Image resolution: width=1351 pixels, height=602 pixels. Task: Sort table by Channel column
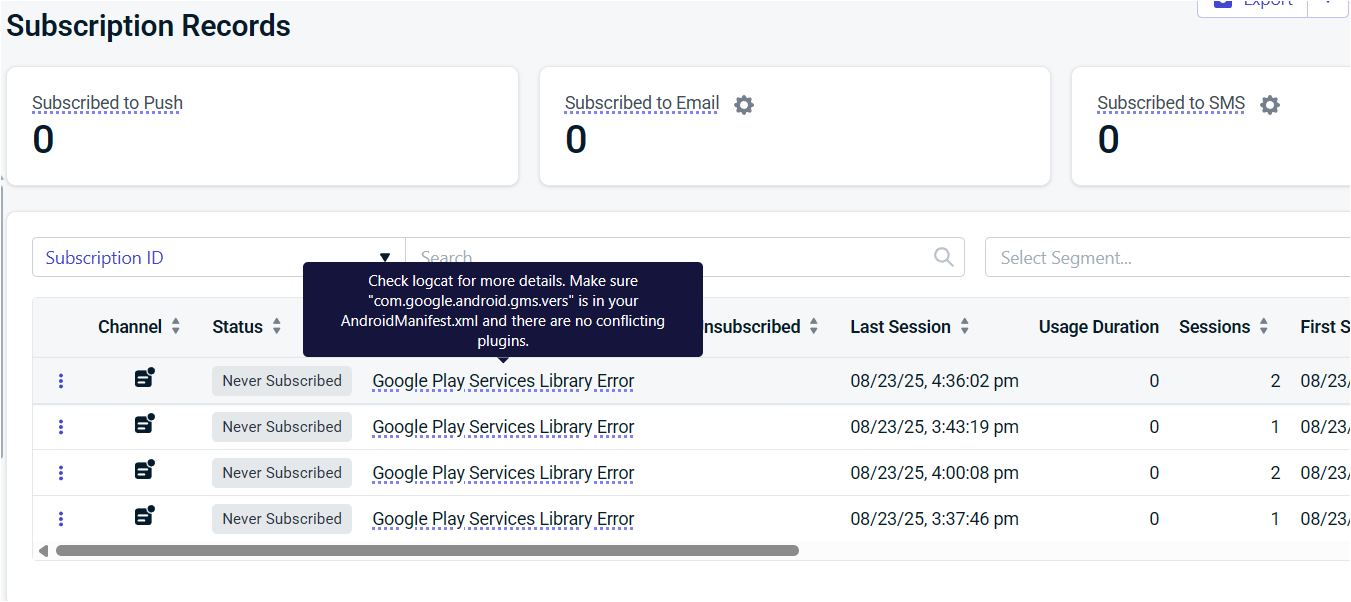tap(176, 327)
